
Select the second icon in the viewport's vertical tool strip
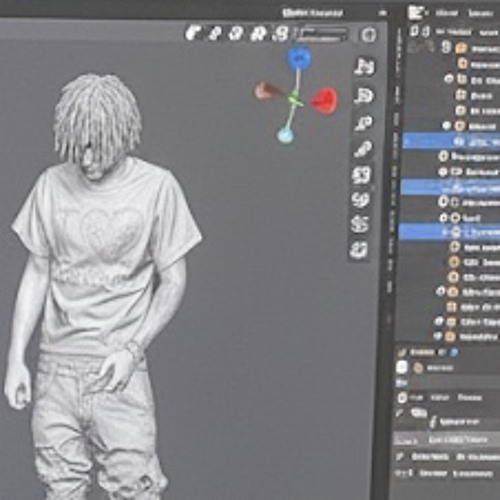(364, 96)
